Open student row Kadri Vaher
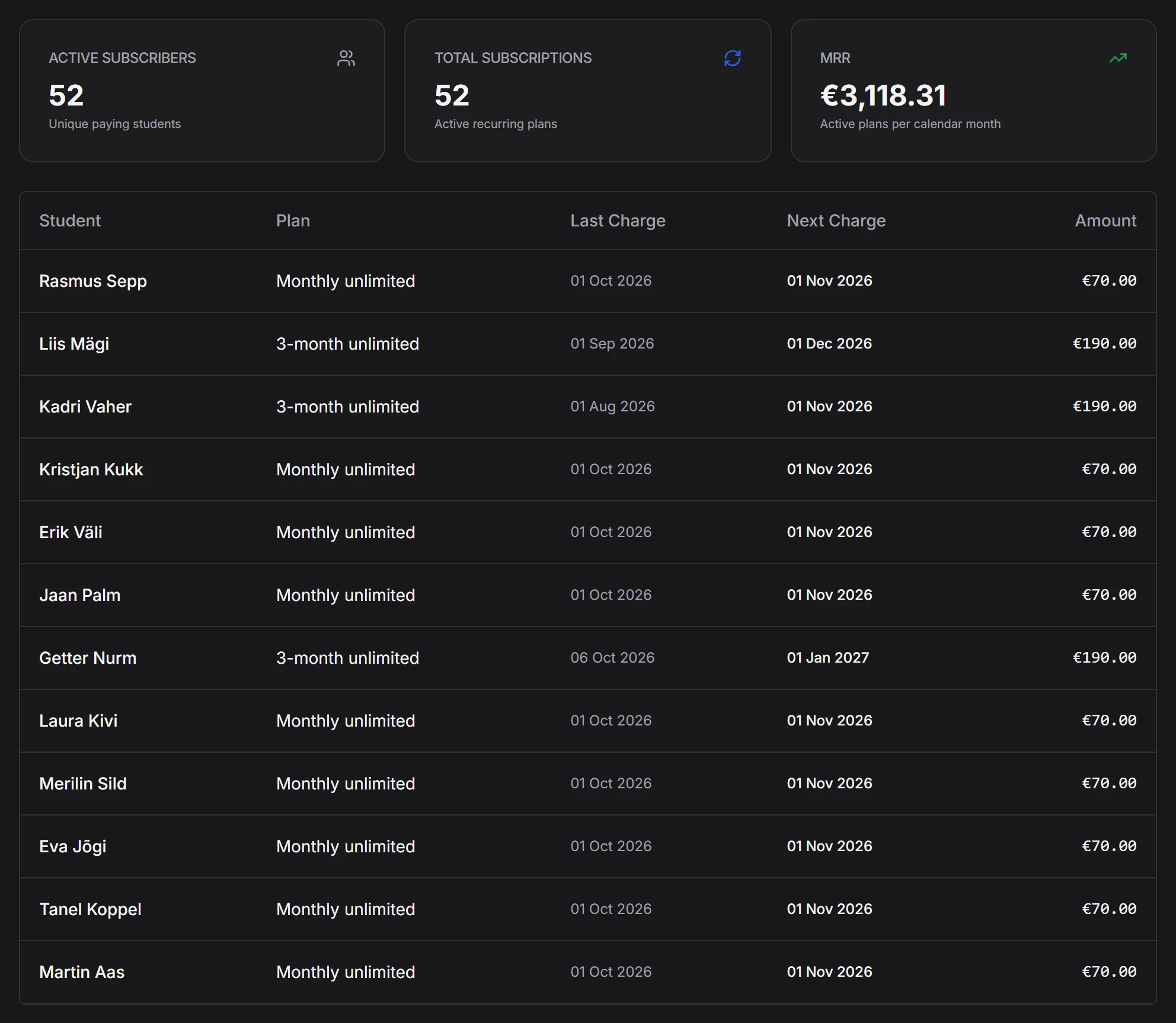This screenshot has height=1023, width=1176. (x=588, y=407)
